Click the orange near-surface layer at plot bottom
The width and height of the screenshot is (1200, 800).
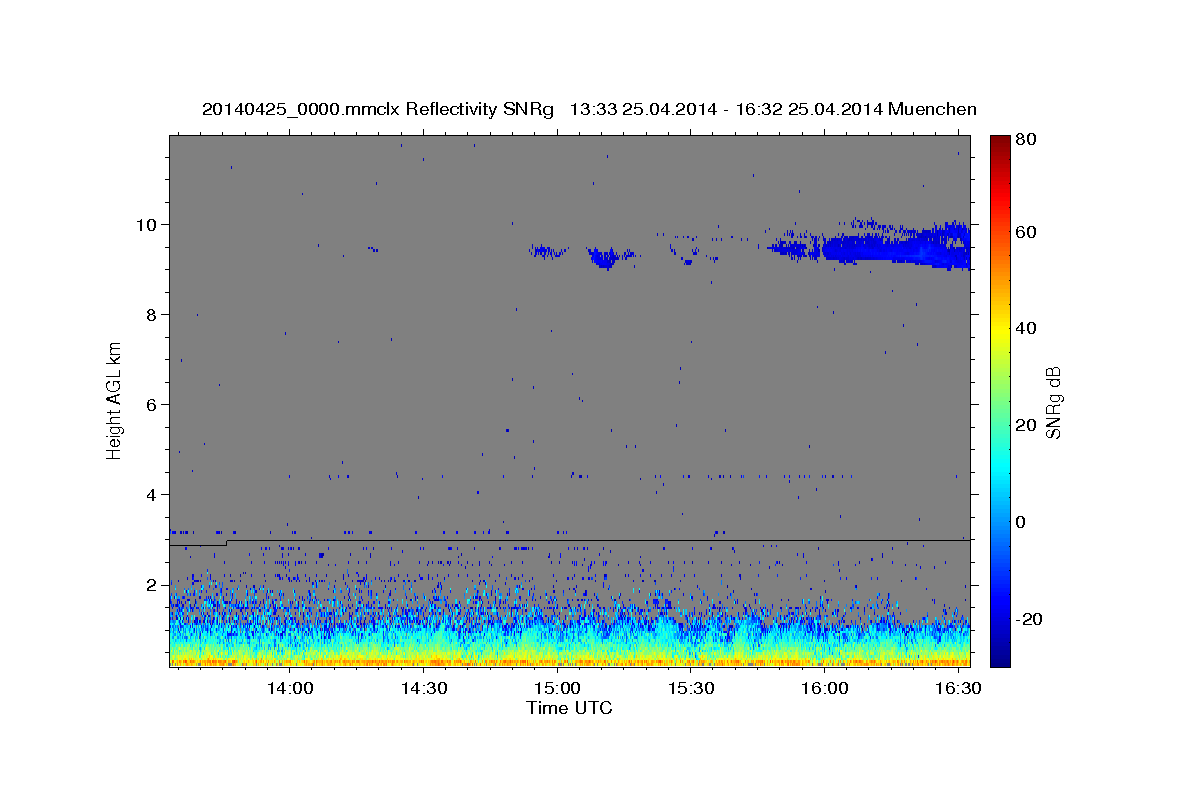[569, 661]
